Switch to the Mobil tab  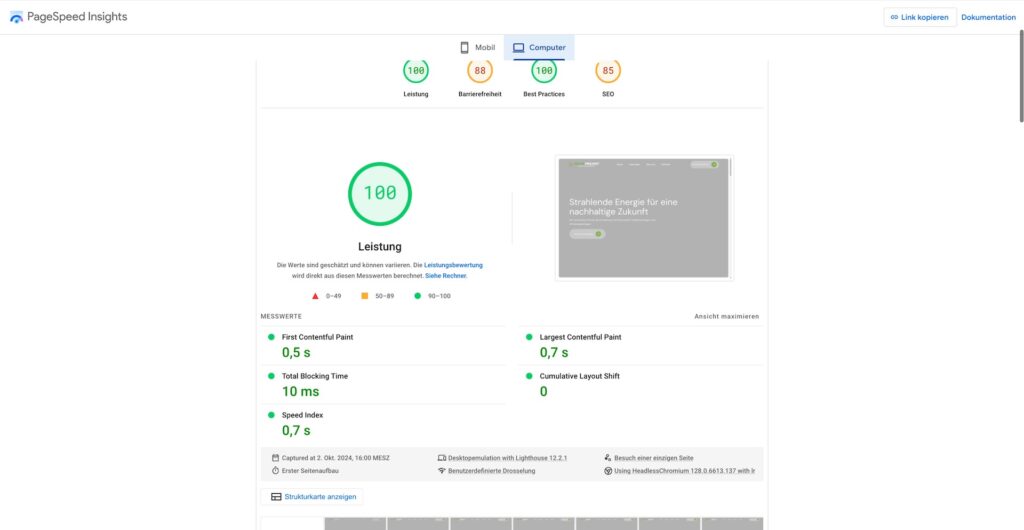pyautogui.click(x=477, y=48)
